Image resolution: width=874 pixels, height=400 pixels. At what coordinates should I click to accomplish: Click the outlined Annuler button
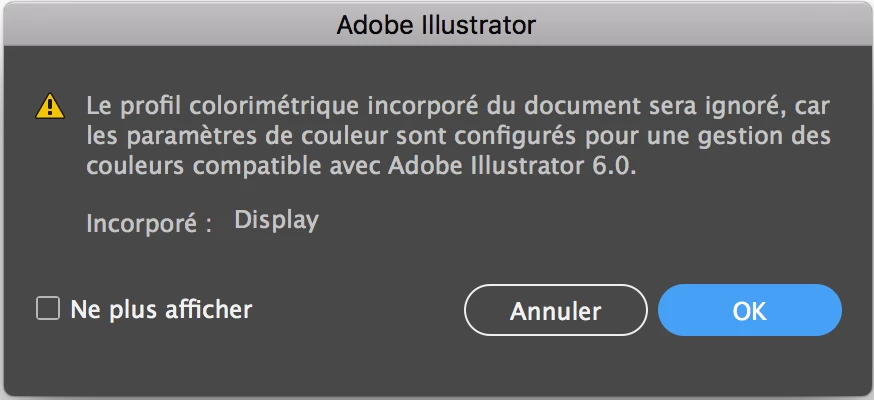(555, 310)
